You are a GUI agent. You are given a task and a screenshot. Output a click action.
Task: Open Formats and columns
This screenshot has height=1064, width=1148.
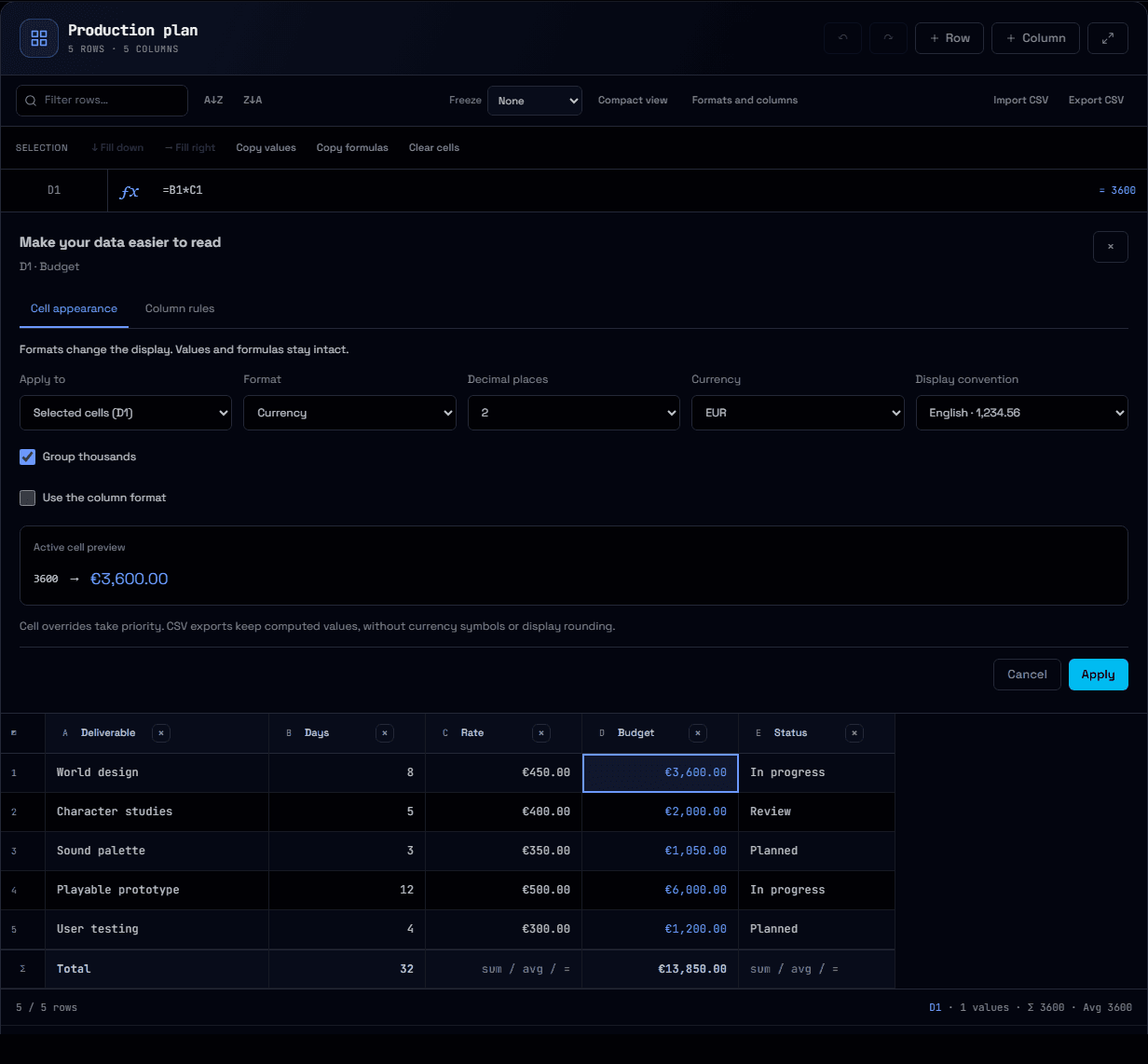click(x=745, y=101)
